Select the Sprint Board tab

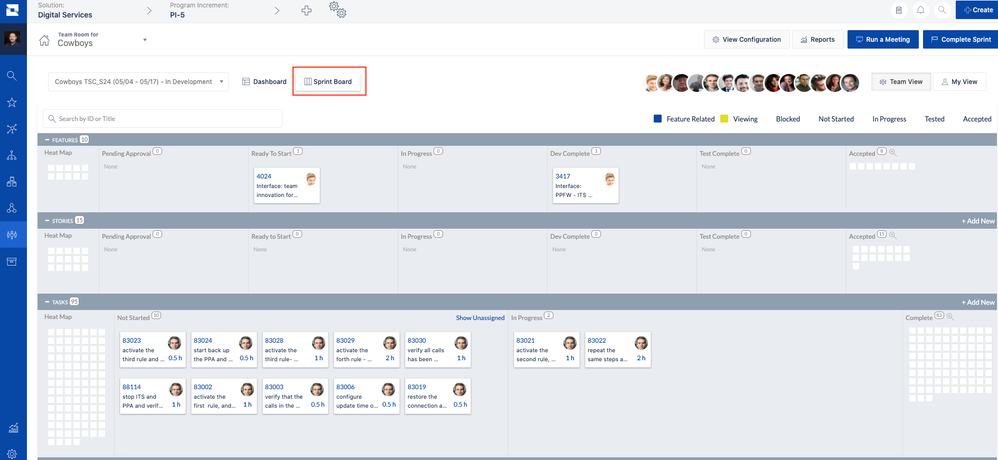click(329, 82)
